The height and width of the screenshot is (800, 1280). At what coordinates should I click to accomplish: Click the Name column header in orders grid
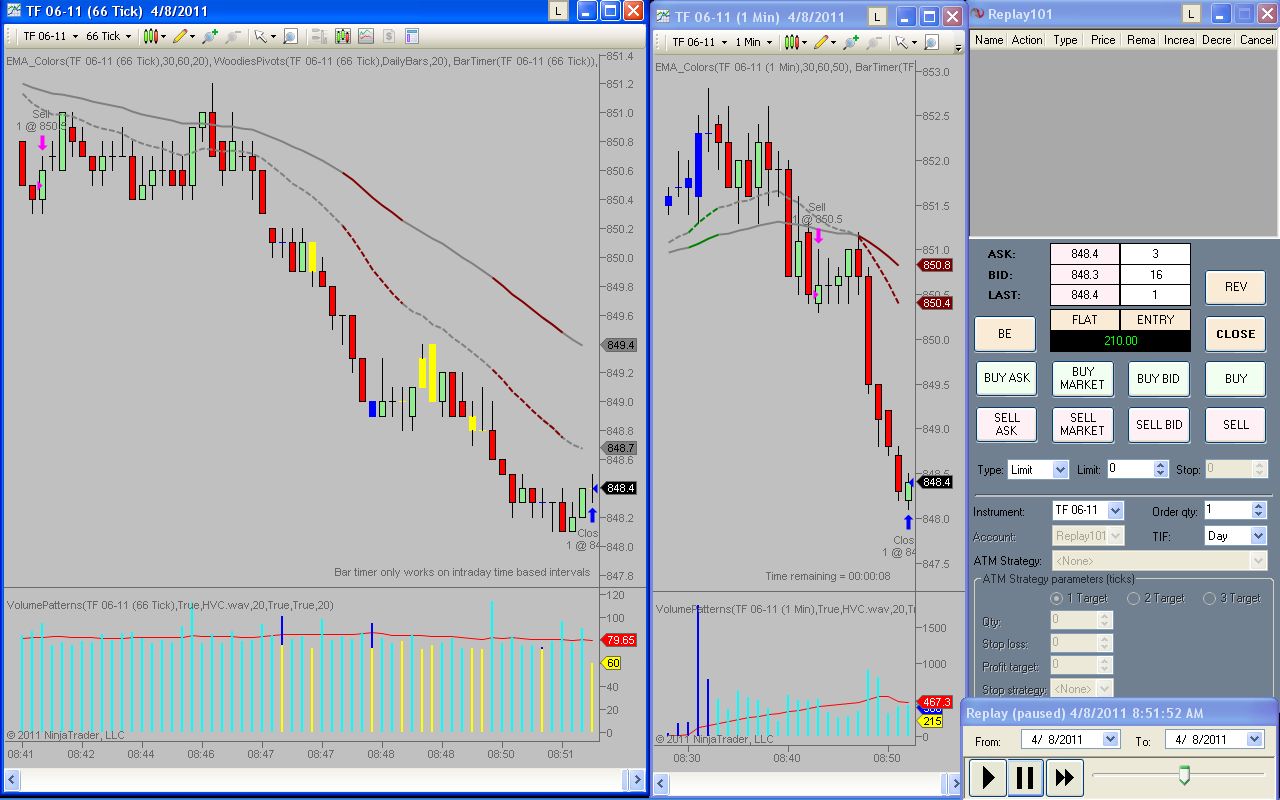coord(989,40)
